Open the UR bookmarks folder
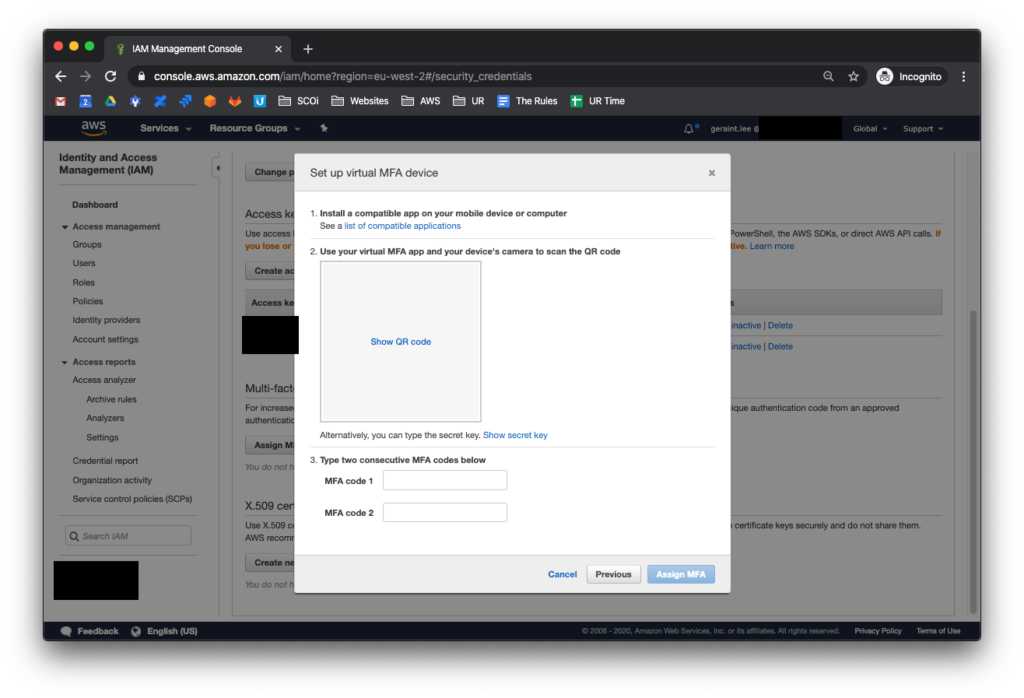 pyautogui.click(x=469, y=101)
